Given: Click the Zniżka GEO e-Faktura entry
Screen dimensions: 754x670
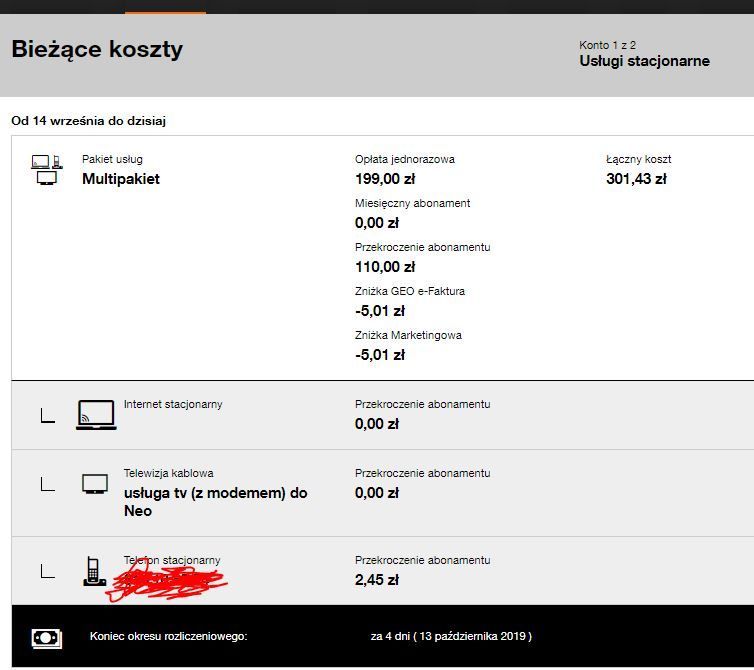Looking at the screenshot, I should [409, 291].
